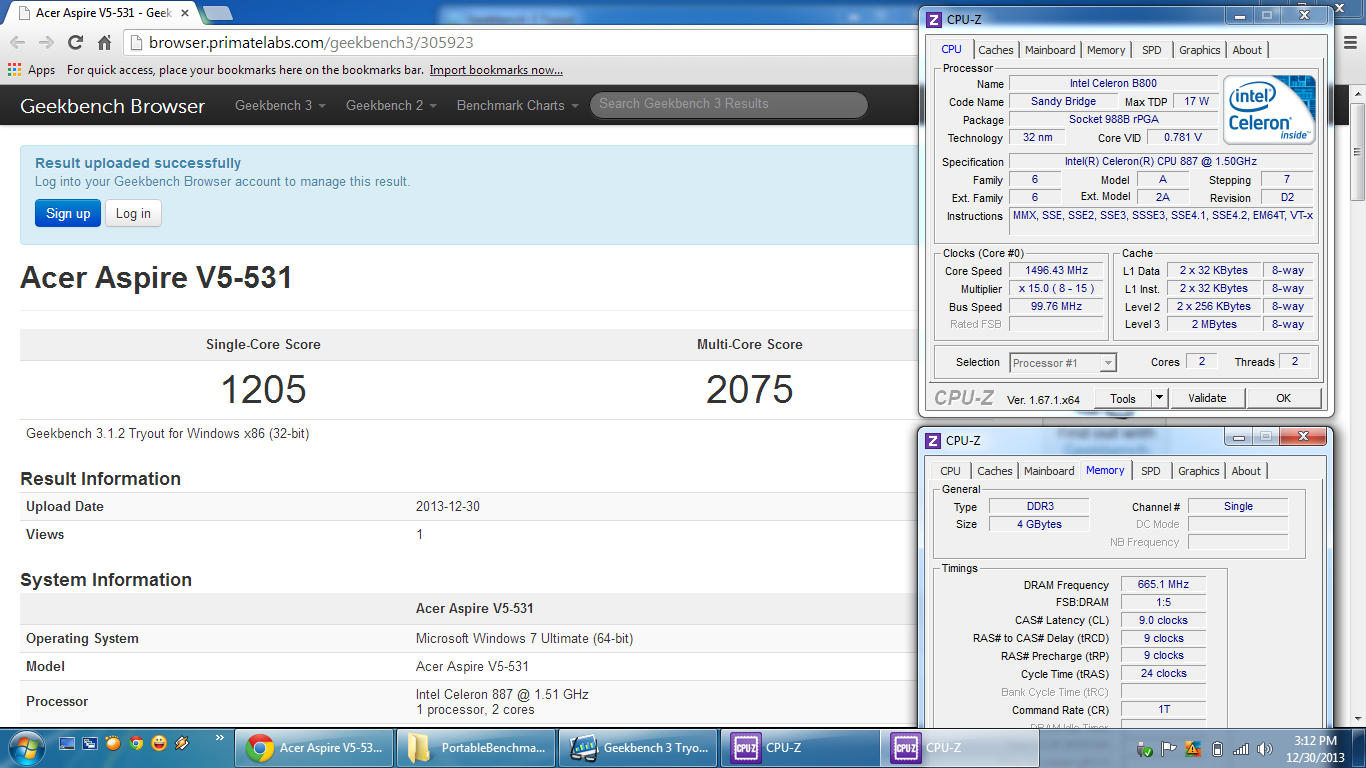Click Microsoft Windows 7 Ultimate (64-bit) text
The height and width of the screenshot is (768, 1366).
[x=524, y=639]
